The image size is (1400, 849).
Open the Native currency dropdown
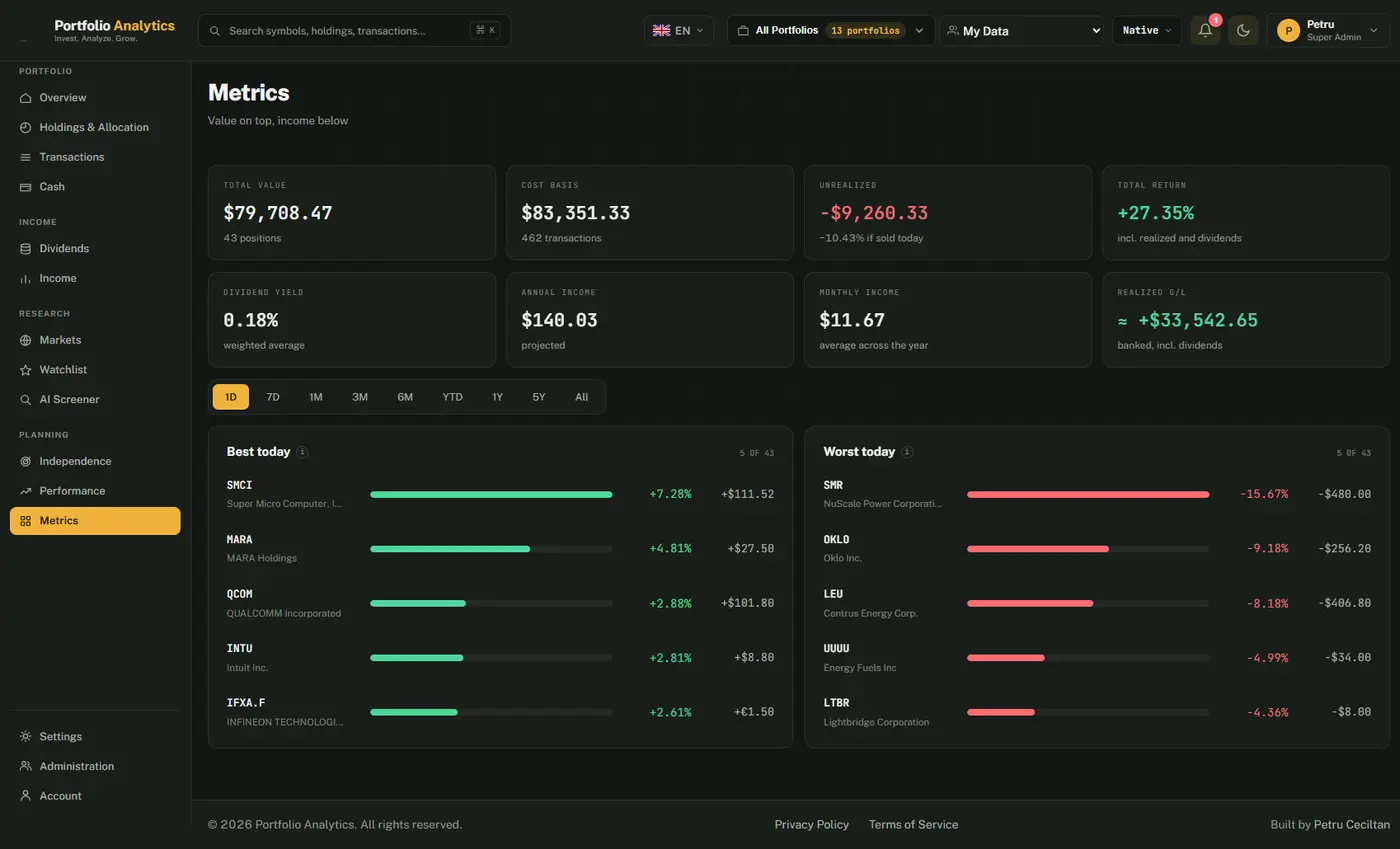click(1147, 30)
